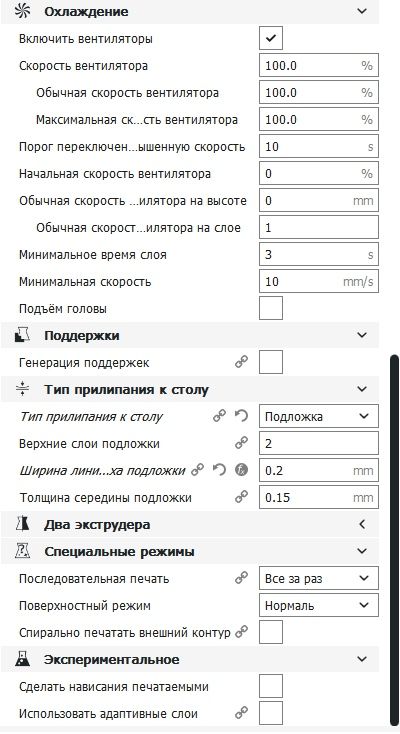Click the Специальные режимы header title
The height and width of the screenshot is (734, 400).
tap(119, 551)
